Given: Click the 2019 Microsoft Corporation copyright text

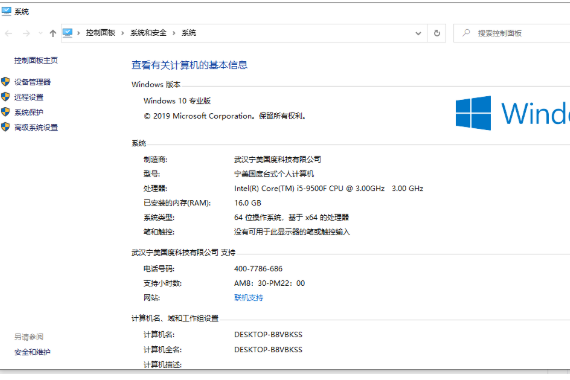Looking at the screenshot, I should (x=224, y=116).
